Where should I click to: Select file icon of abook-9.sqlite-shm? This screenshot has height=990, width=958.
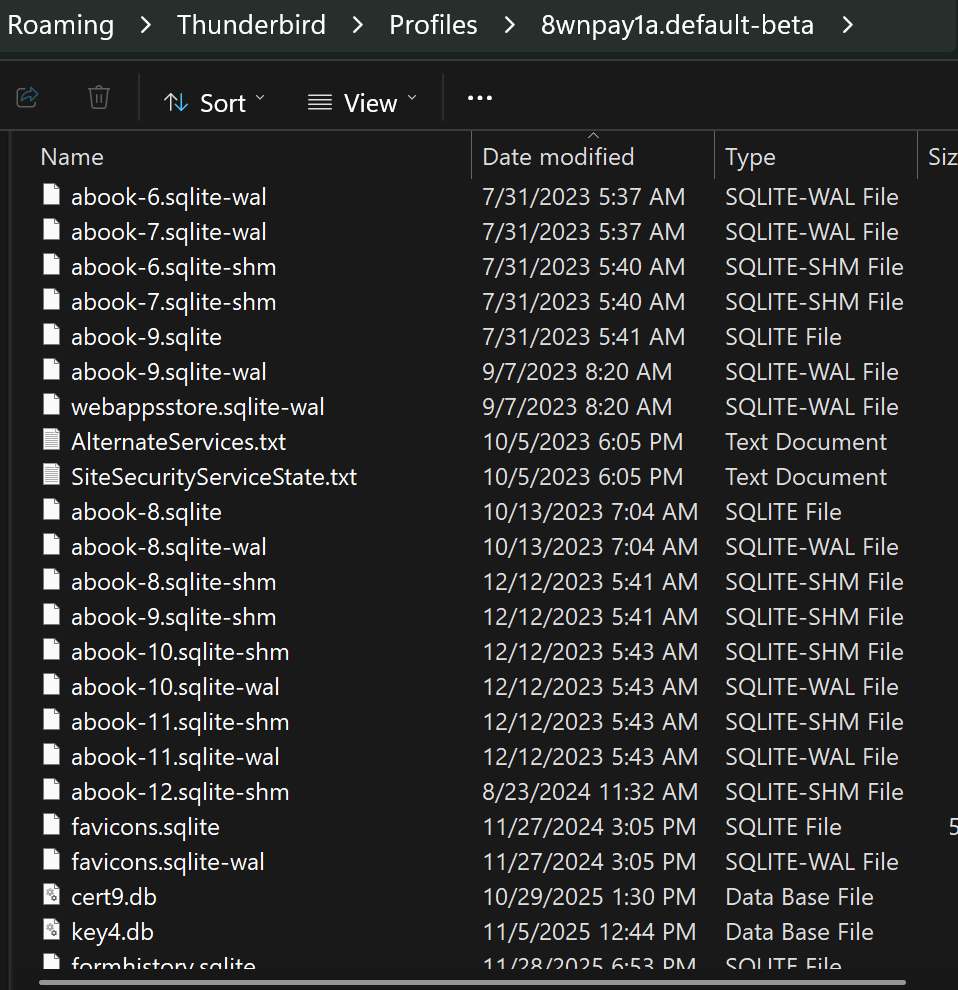coord(52,614)
